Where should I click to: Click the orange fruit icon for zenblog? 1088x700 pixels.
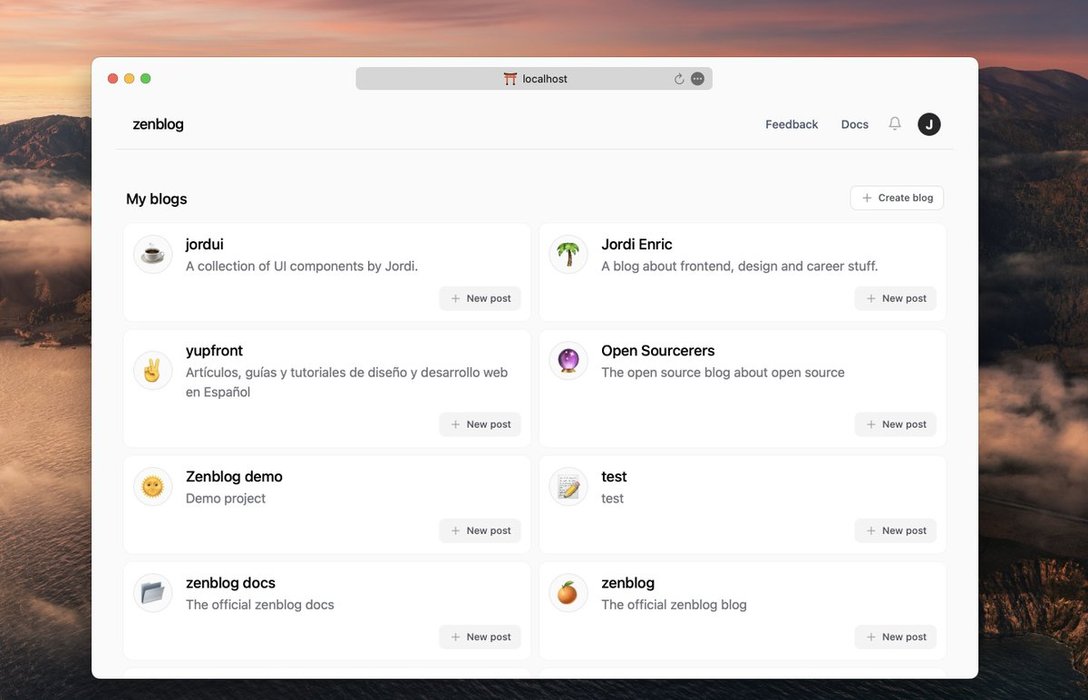coord(568,593)
